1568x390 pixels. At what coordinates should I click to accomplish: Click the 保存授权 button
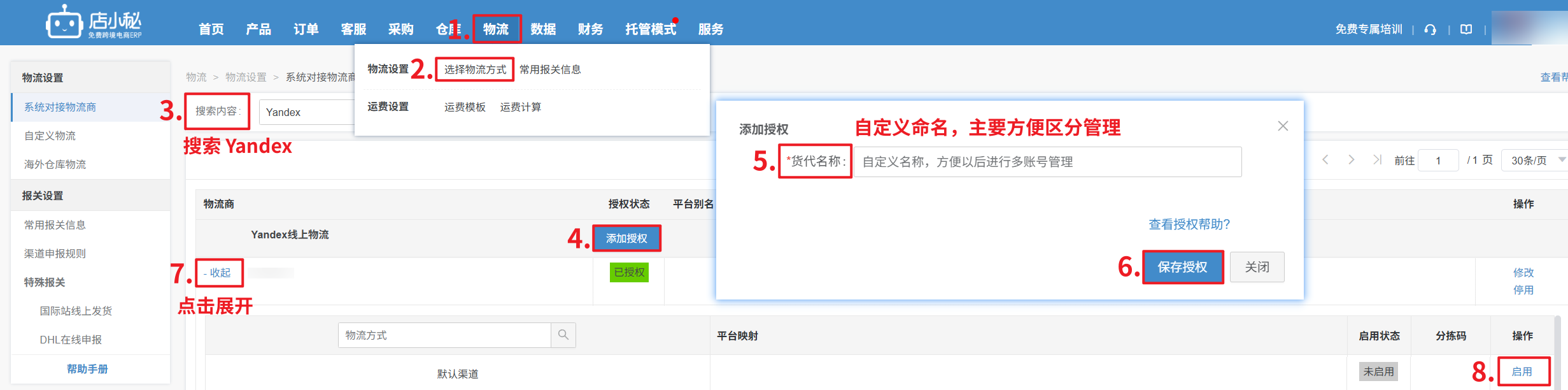pyautogui.click(x=1183, y=267)
